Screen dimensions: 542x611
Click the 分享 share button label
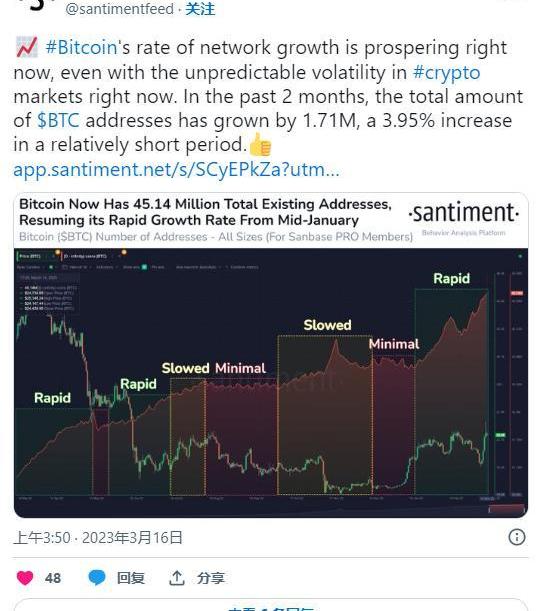[x=211, y=578]
